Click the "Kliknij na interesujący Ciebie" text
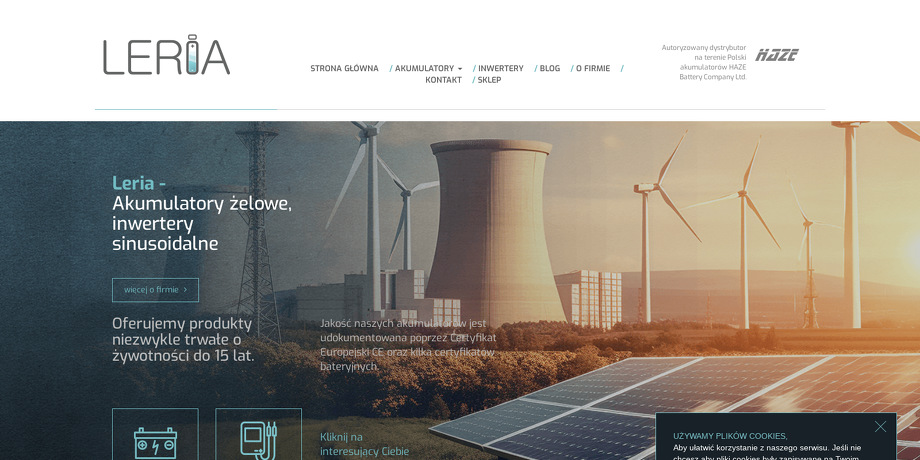Viewport: 920px width, 460px height. [x=364, y=444]
